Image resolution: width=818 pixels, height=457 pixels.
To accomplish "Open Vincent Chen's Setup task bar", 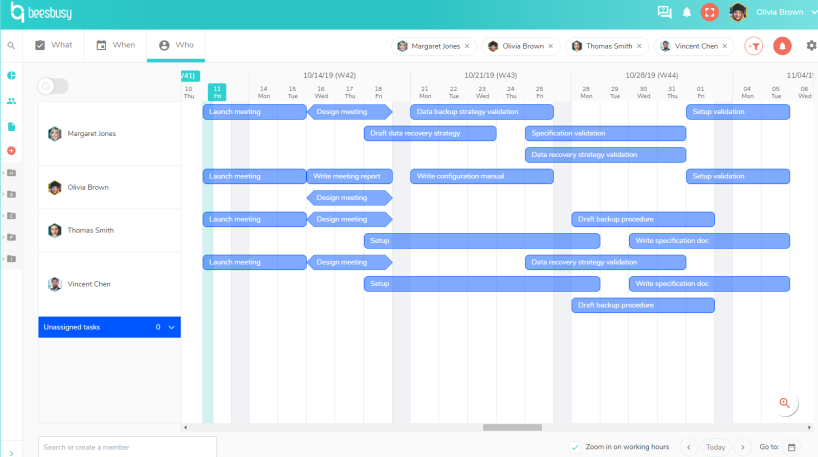I will pyautogui.click(x=482, y=284).
